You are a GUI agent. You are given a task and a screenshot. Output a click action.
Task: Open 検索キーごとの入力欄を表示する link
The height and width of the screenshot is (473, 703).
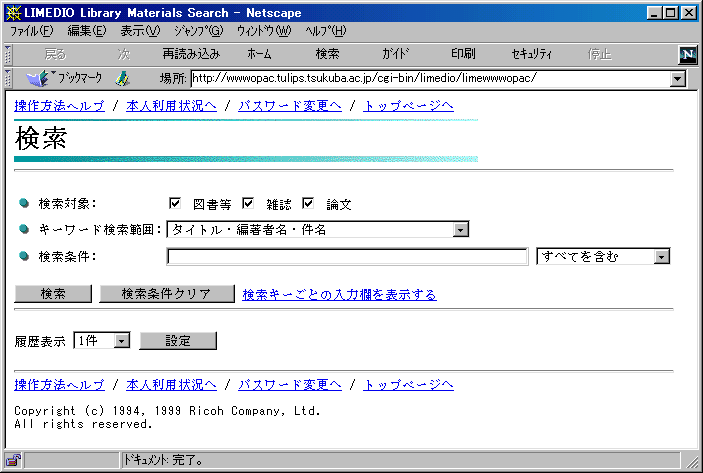pos(339,295)
